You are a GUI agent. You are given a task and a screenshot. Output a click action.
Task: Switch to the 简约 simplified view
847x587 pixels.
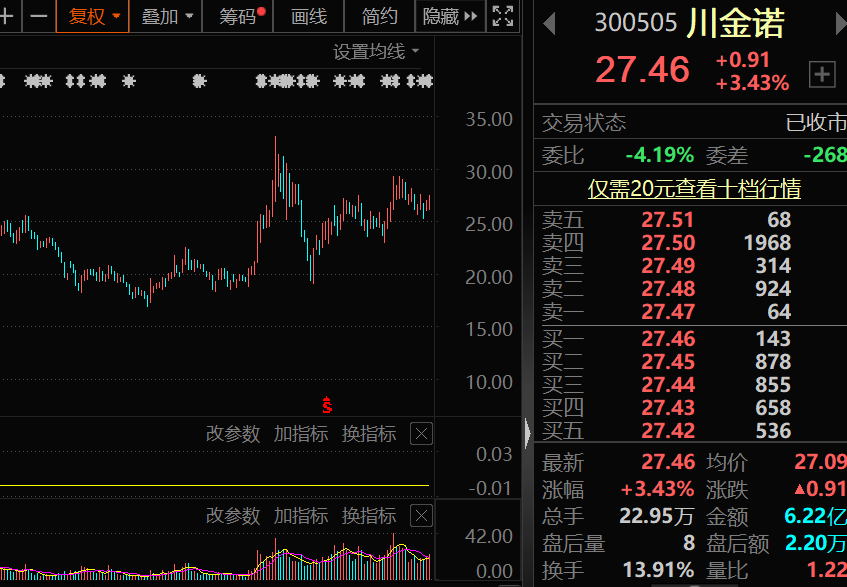[x=379, y=16]
